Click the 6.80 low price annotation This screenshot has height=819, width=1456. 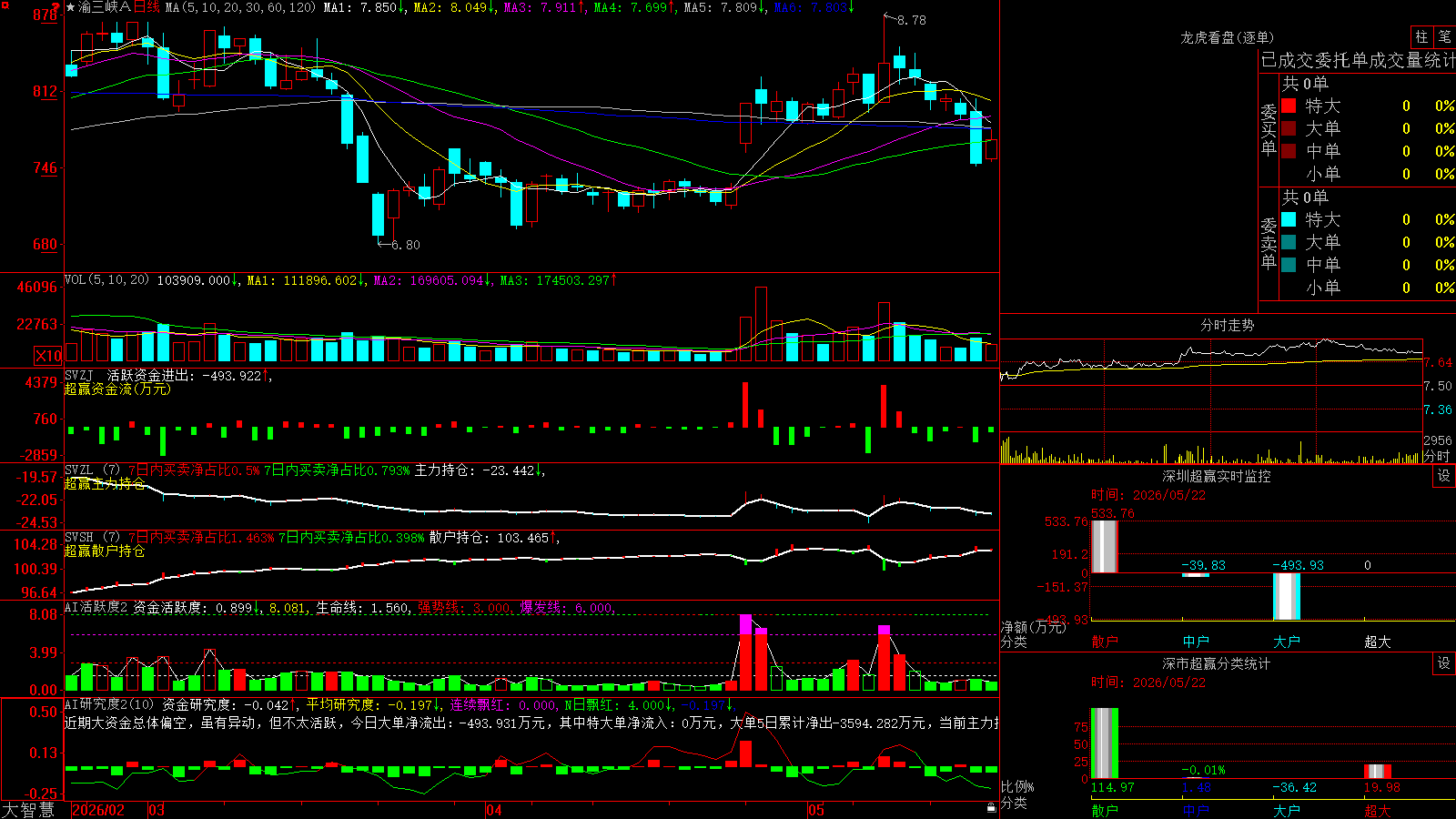[405, 245]
